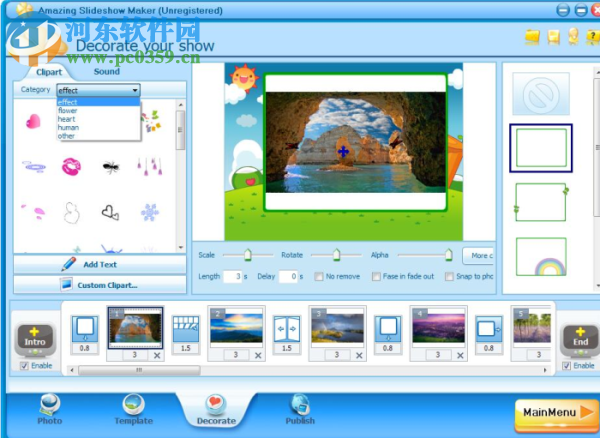Go to the Decorate step
This screenshot has width=600, height=438.
216,410
